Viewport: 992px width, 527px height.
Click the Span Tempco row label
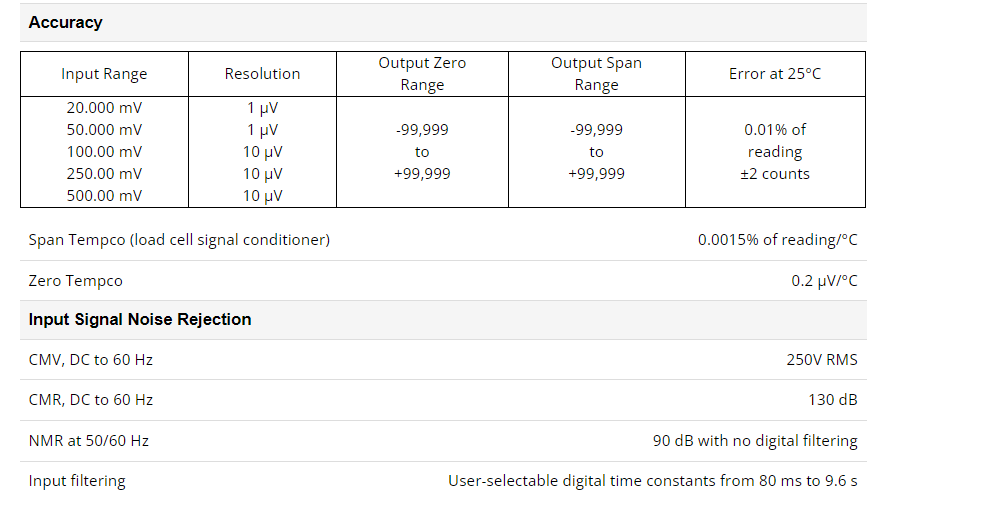tap(179, 240)
